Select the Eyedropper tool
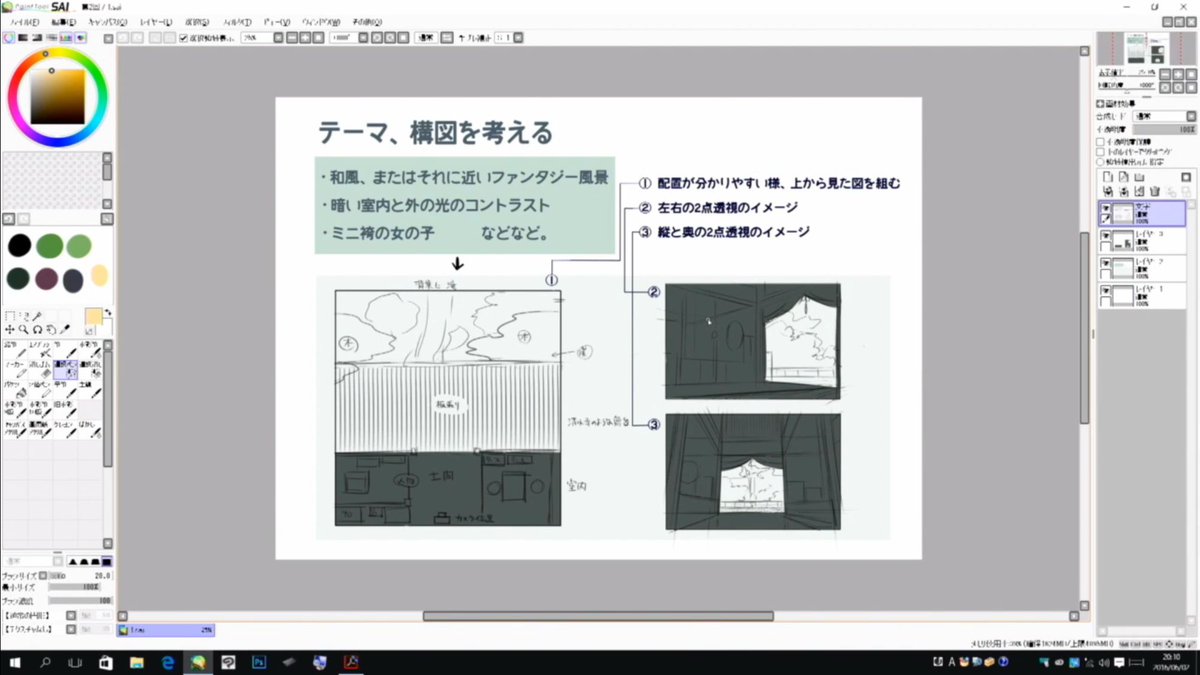Screen dimensions: 1200x675 click(x=64, y=329)
